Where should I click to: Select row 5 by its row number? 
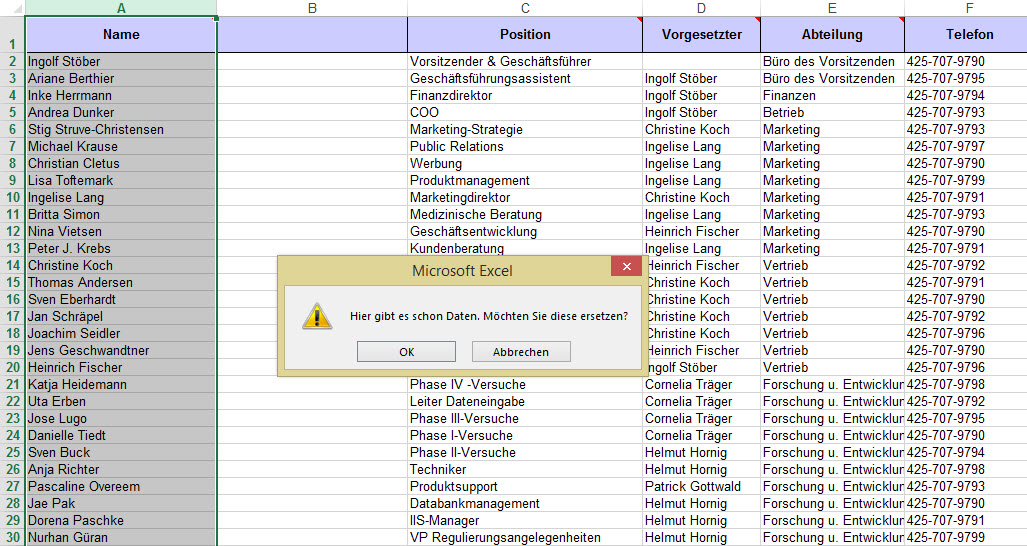tap(12, 112)
